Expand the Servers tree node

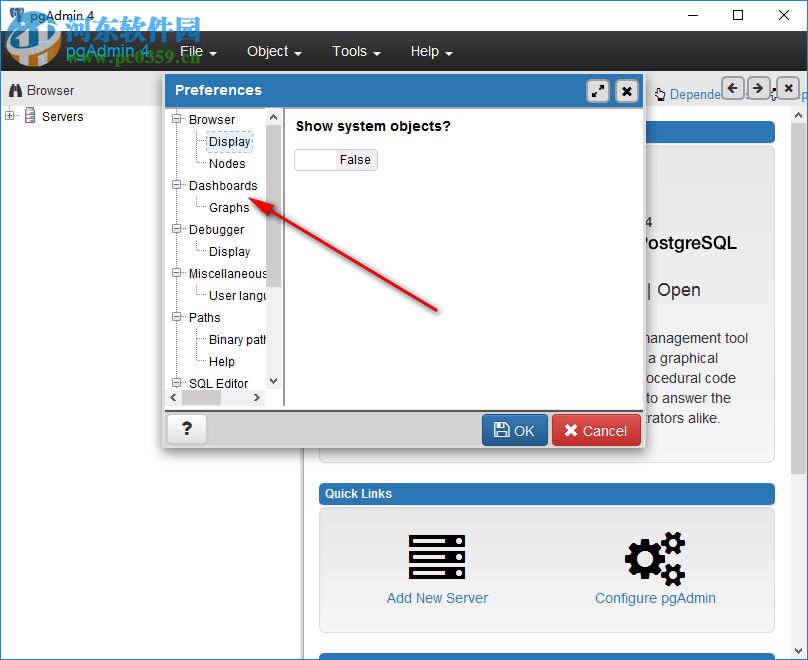9,116
